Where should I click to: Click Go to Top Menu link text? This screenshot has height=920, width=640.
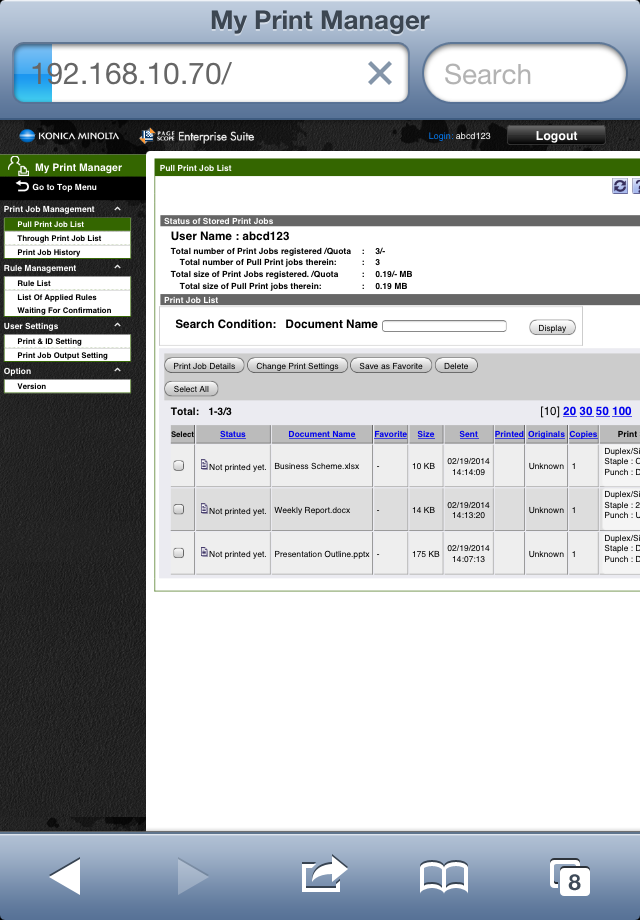pyautogui.click(x=65, y=187)
